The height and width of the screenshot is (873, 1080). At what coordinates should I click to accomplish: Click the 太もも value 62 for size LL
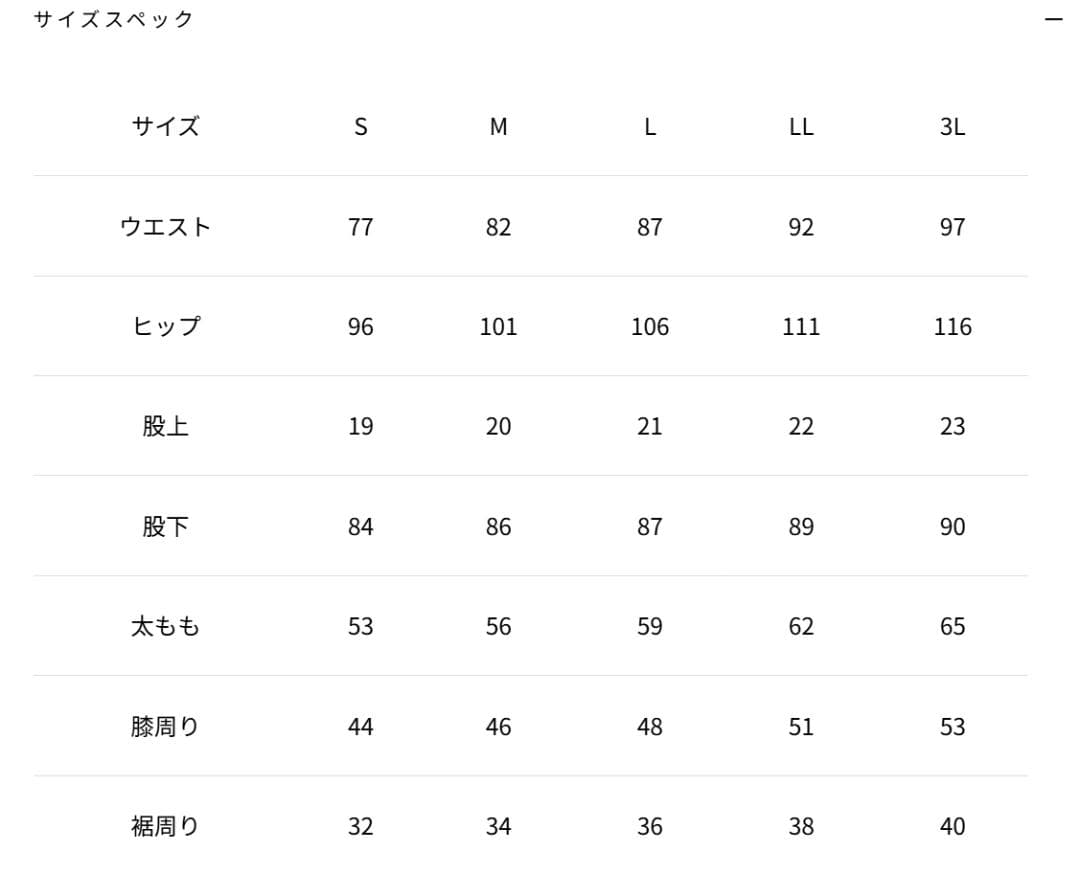pyautogui.click(x=801, y=627)
